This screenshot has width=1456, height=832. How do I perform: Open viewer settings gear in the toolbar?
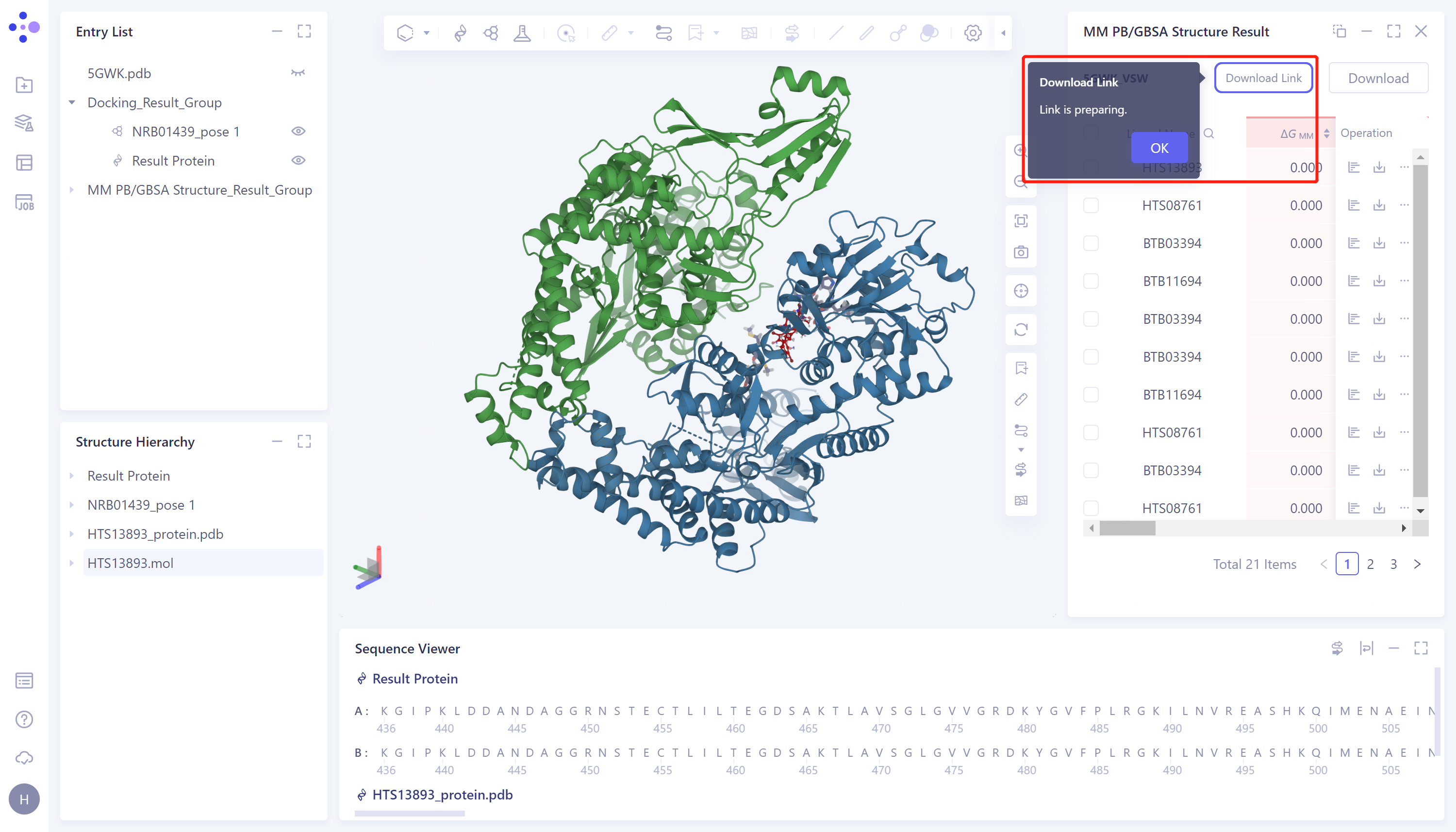972,33
